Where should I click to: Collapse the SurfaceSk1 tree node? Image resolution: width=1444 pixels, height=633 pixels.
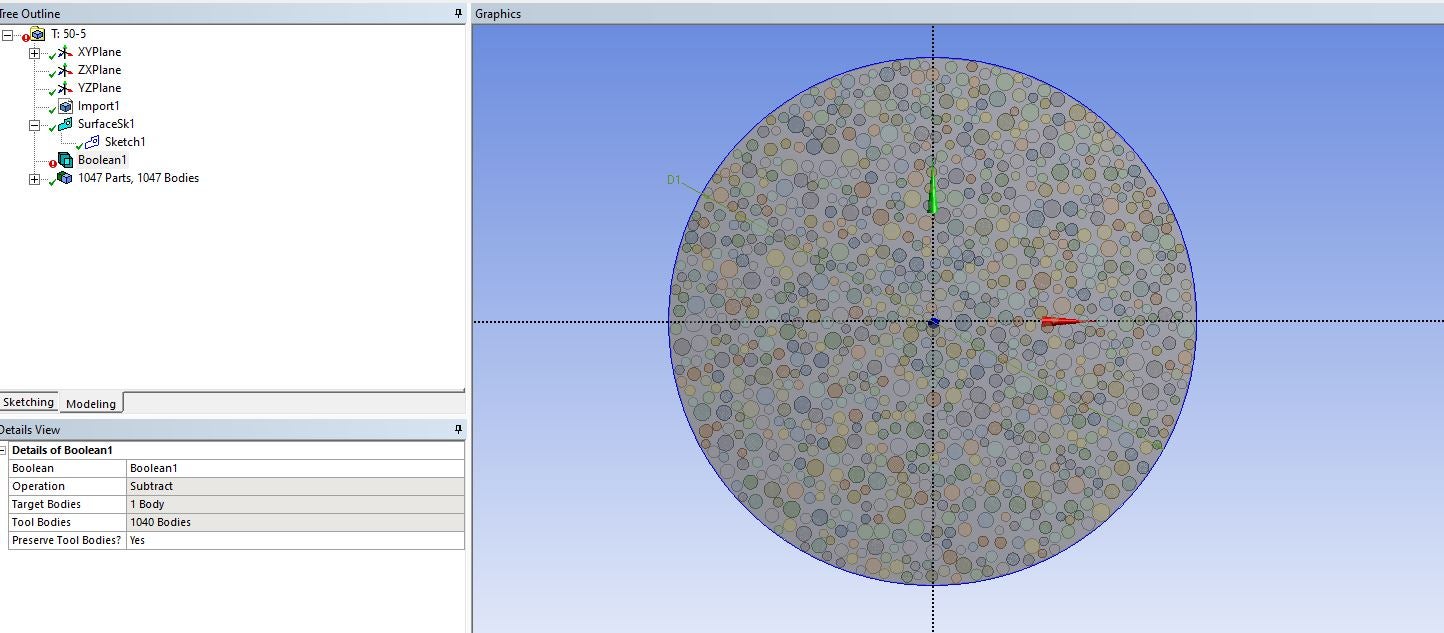[x=35, y=125]
